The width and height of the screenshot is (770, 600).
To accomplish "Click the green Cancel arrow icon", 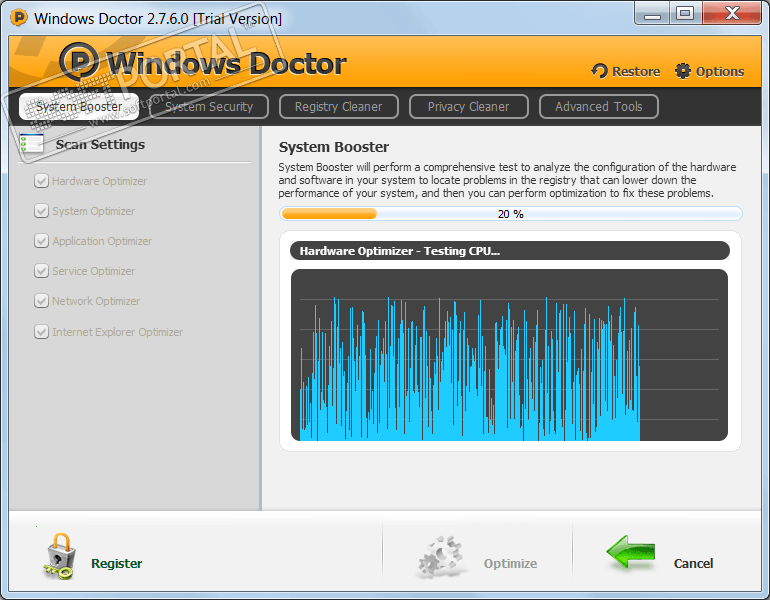I will point(631,552).
